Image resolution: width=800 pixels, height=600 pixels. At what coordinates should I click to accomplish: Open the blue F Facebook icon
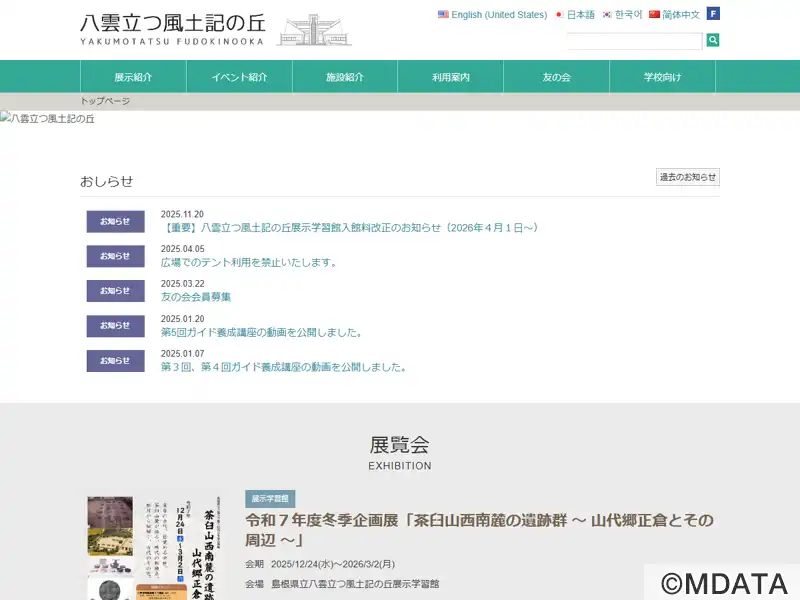713,14
